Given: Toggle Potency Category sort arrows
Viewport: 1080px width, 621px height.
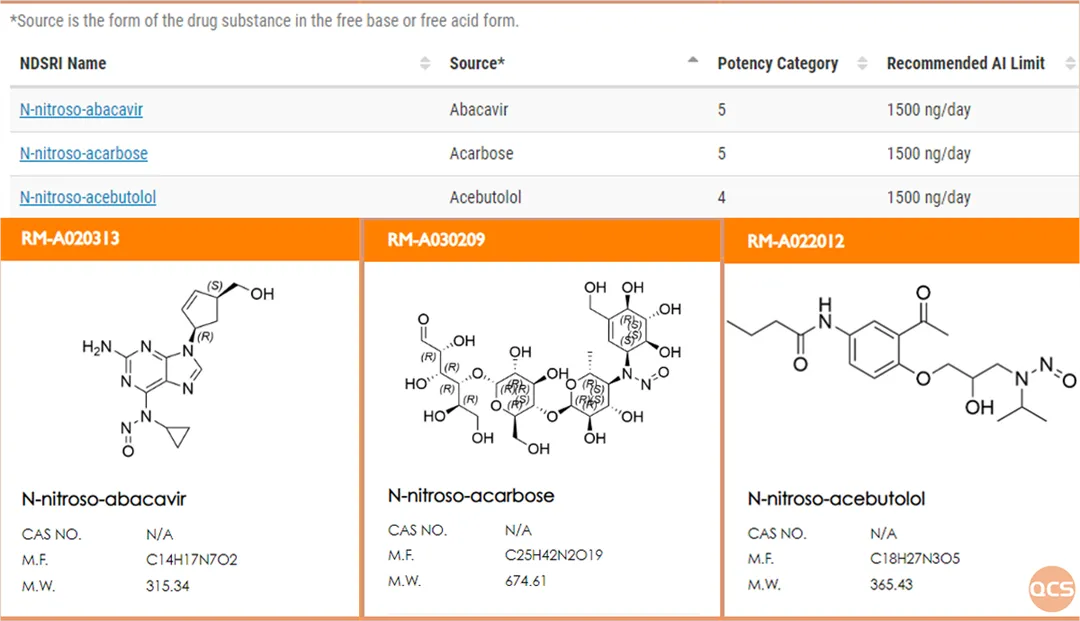Looking at the screenshot, I should (862, 63).
